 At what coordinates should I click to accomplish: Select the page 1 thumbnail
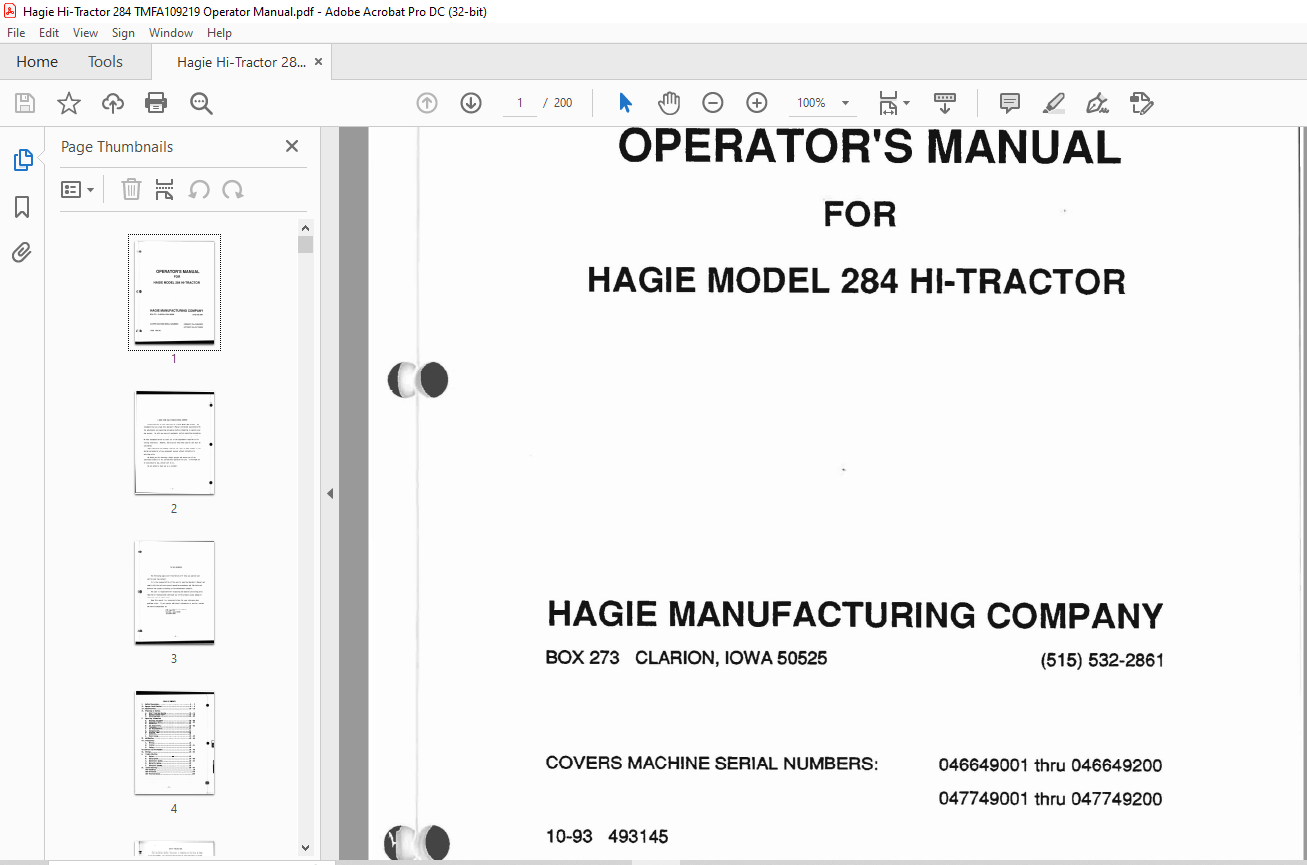(174, 292)
